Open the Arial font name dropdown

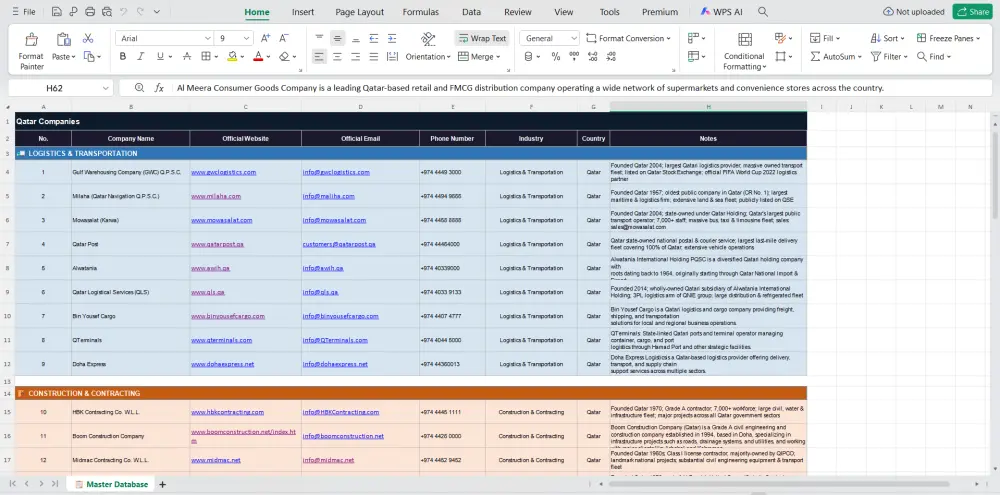click(207, 38)
